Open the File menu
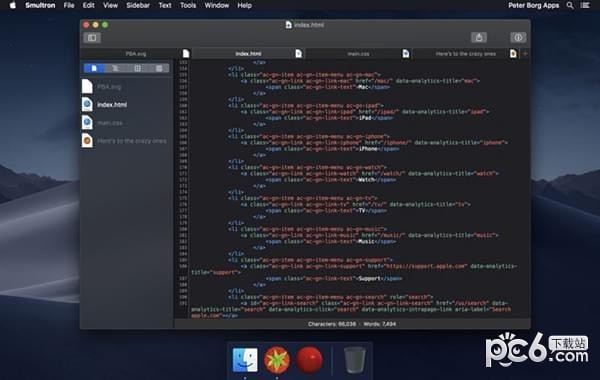The image size is (600, 380). 69,5
